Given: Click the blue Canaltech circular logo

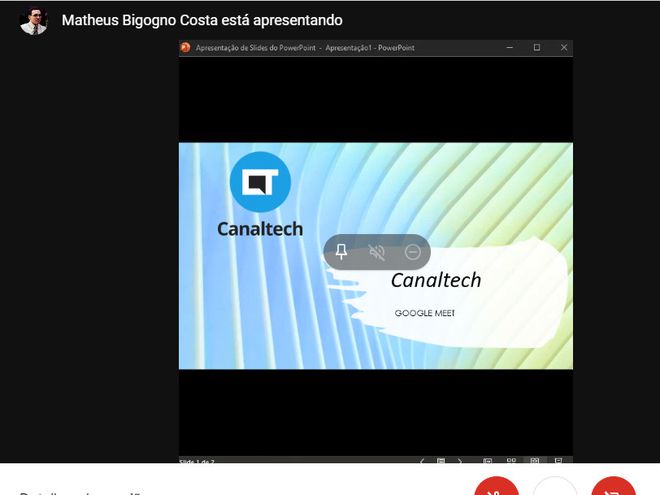Looking at the screenshot, I should tap(260, 182).
